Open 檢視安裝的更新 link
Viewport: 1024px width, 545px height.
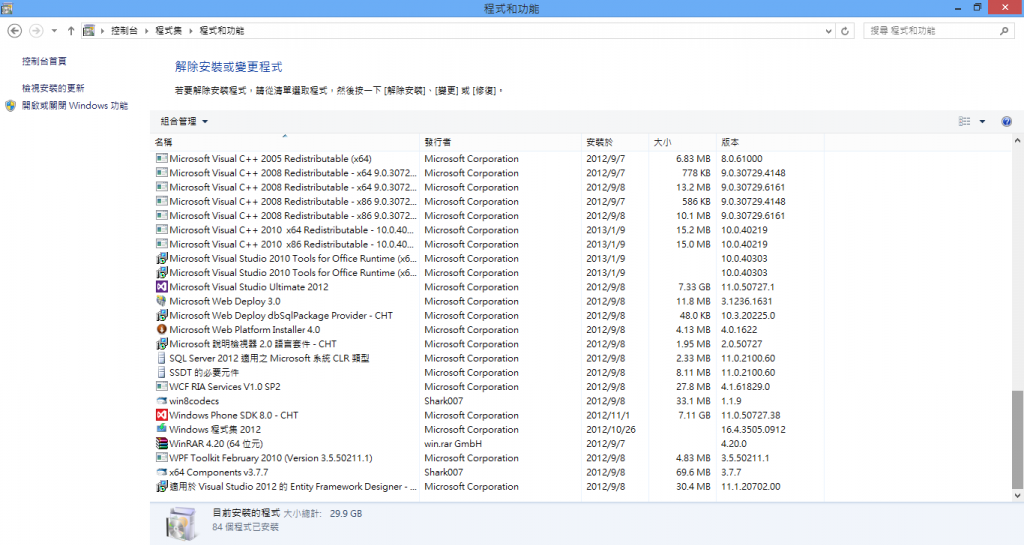(53, 88)
